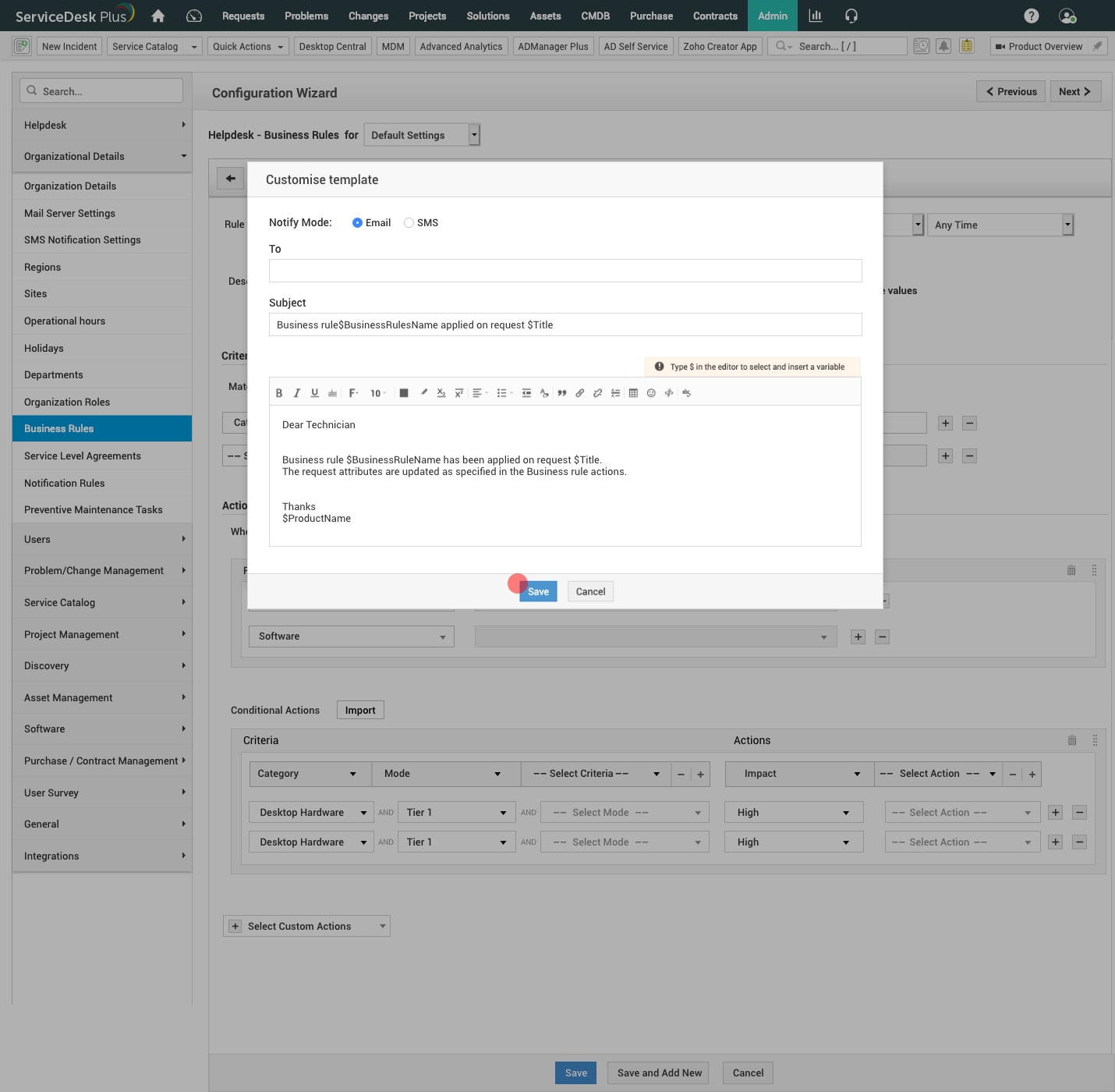Image resolution: width=1115 pixels, height=1092 pixels.
Task: Apply italic formatting in the editor
Action: pos(297,393)
